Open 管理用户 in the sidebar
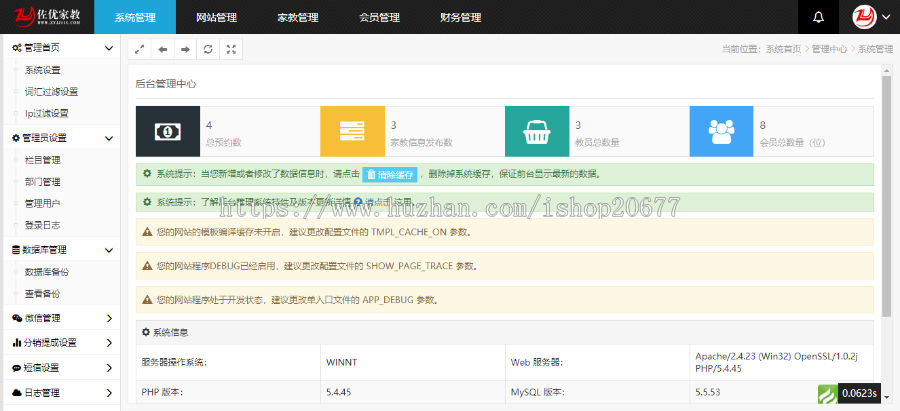This screenshot has width=900, height=411. (x=42, y=203)
